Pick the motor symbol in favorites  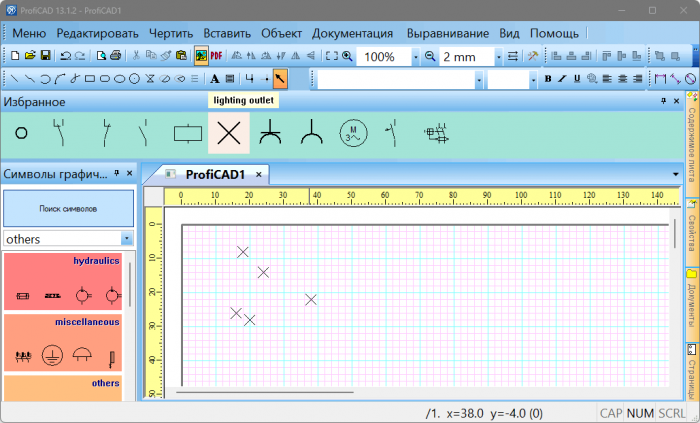tap(353, 132)
